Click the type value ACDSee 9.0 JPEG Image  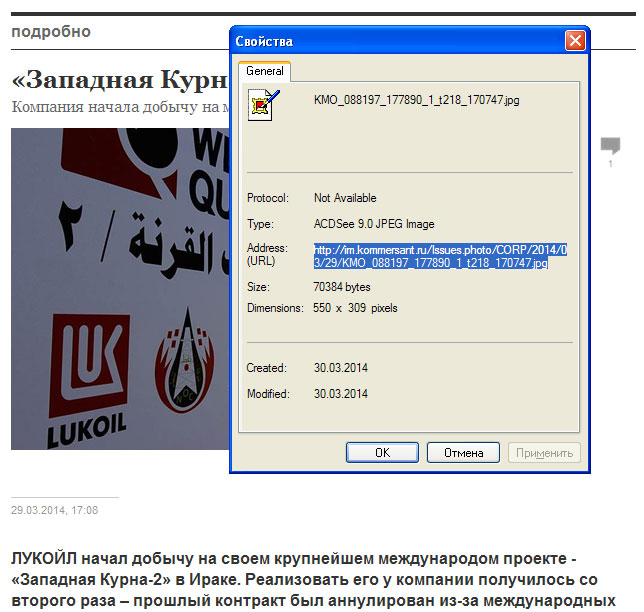[374, 224]
